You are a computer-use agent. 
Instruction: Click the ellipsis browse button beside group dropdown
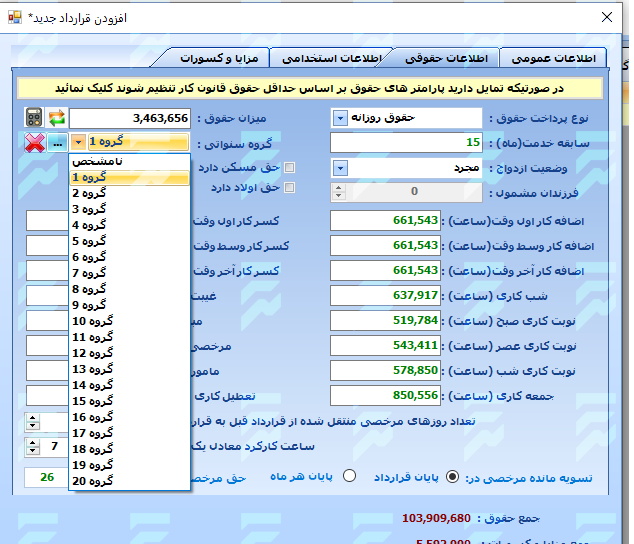57,142
